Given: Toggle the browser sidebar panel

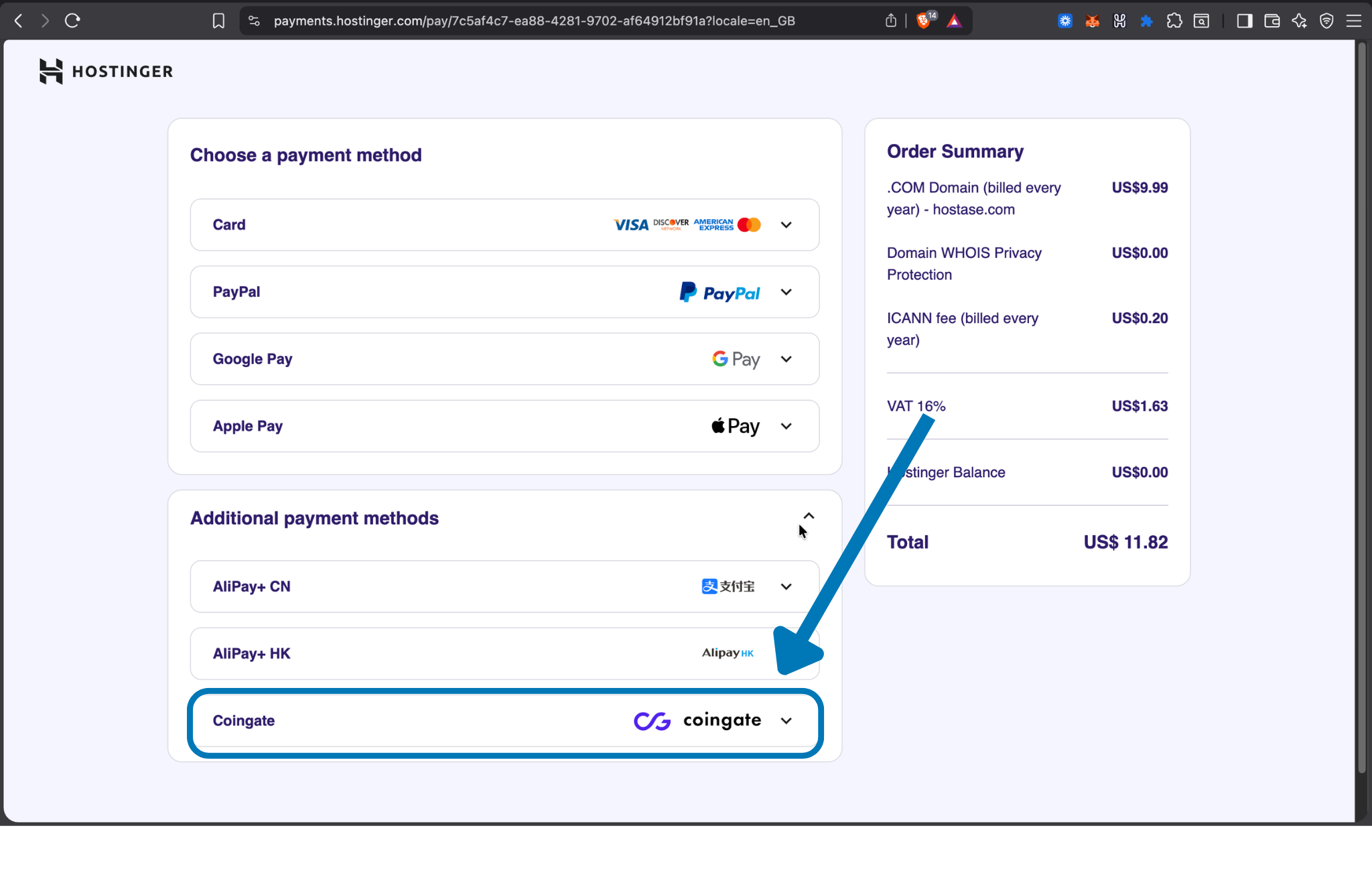Looking at the screenshot, I should (x=1245, y=21).
